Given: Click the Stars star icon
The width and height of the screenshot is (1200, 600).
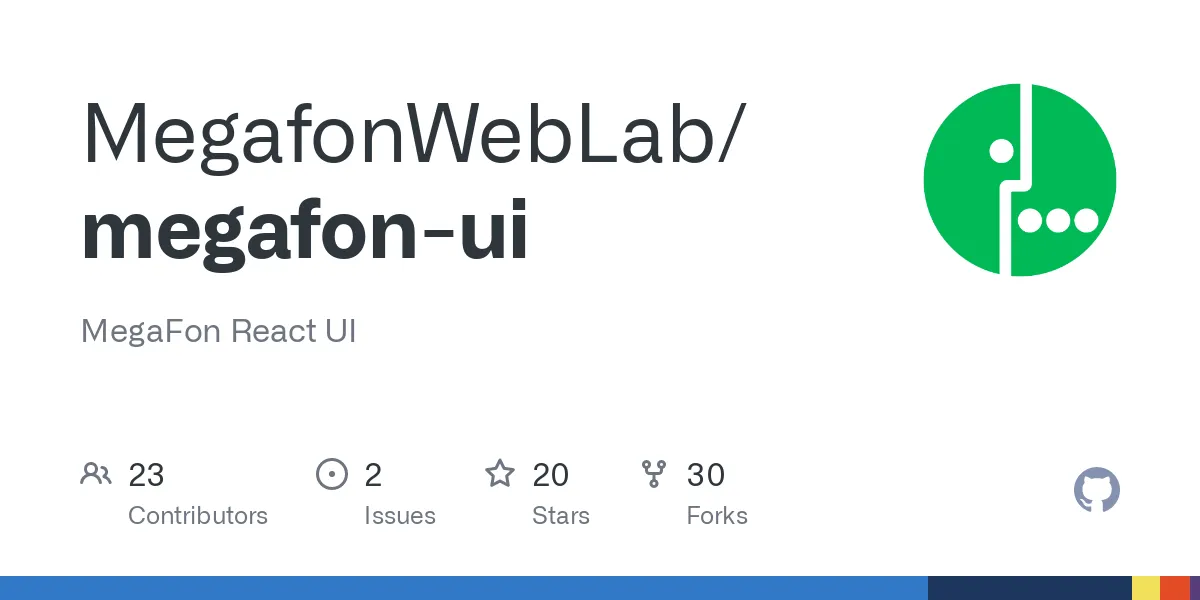Looking at the screenshot, I should pyautogui.click(x=500, y=473).
